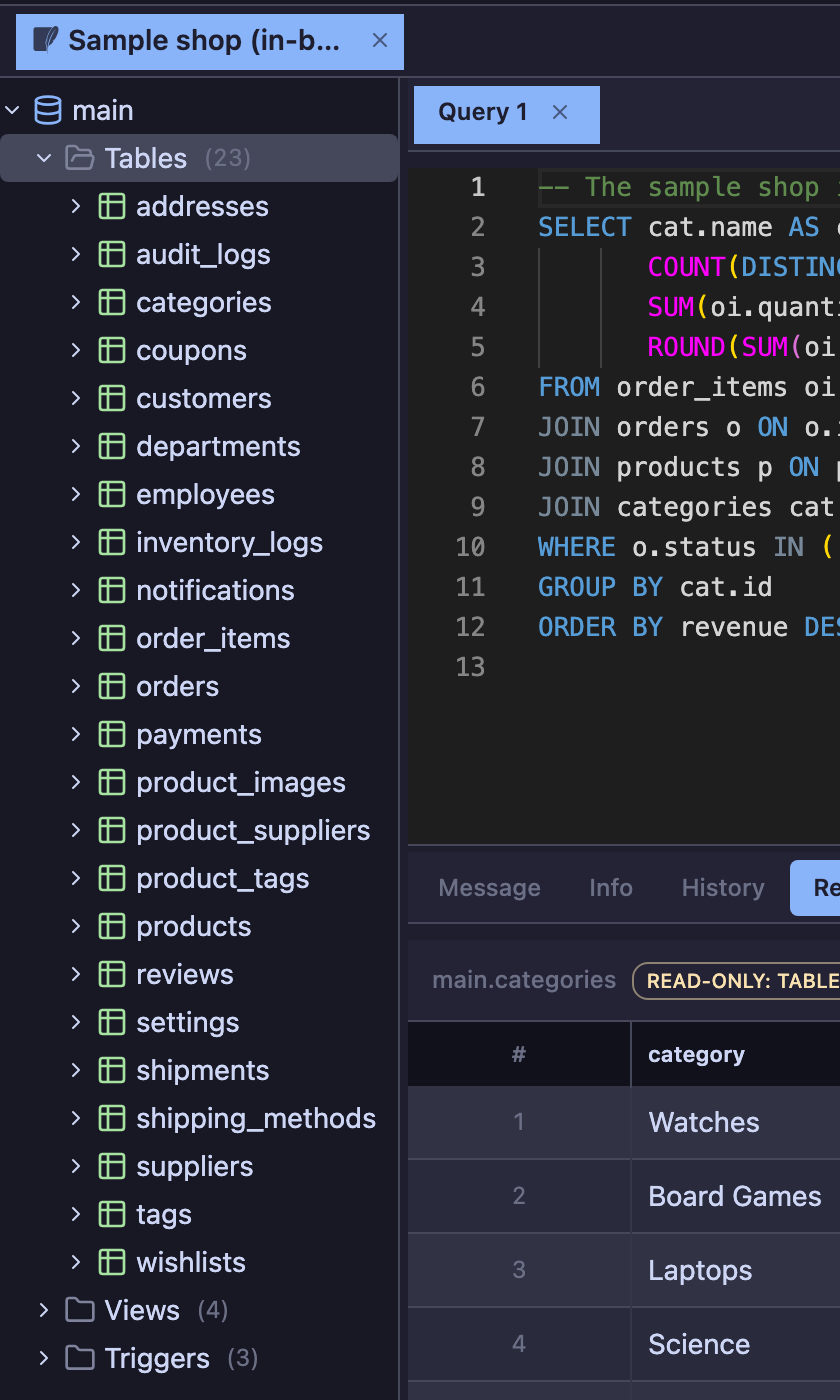
Task: Close the Sample shop connection tab
Action: [380, 40]
